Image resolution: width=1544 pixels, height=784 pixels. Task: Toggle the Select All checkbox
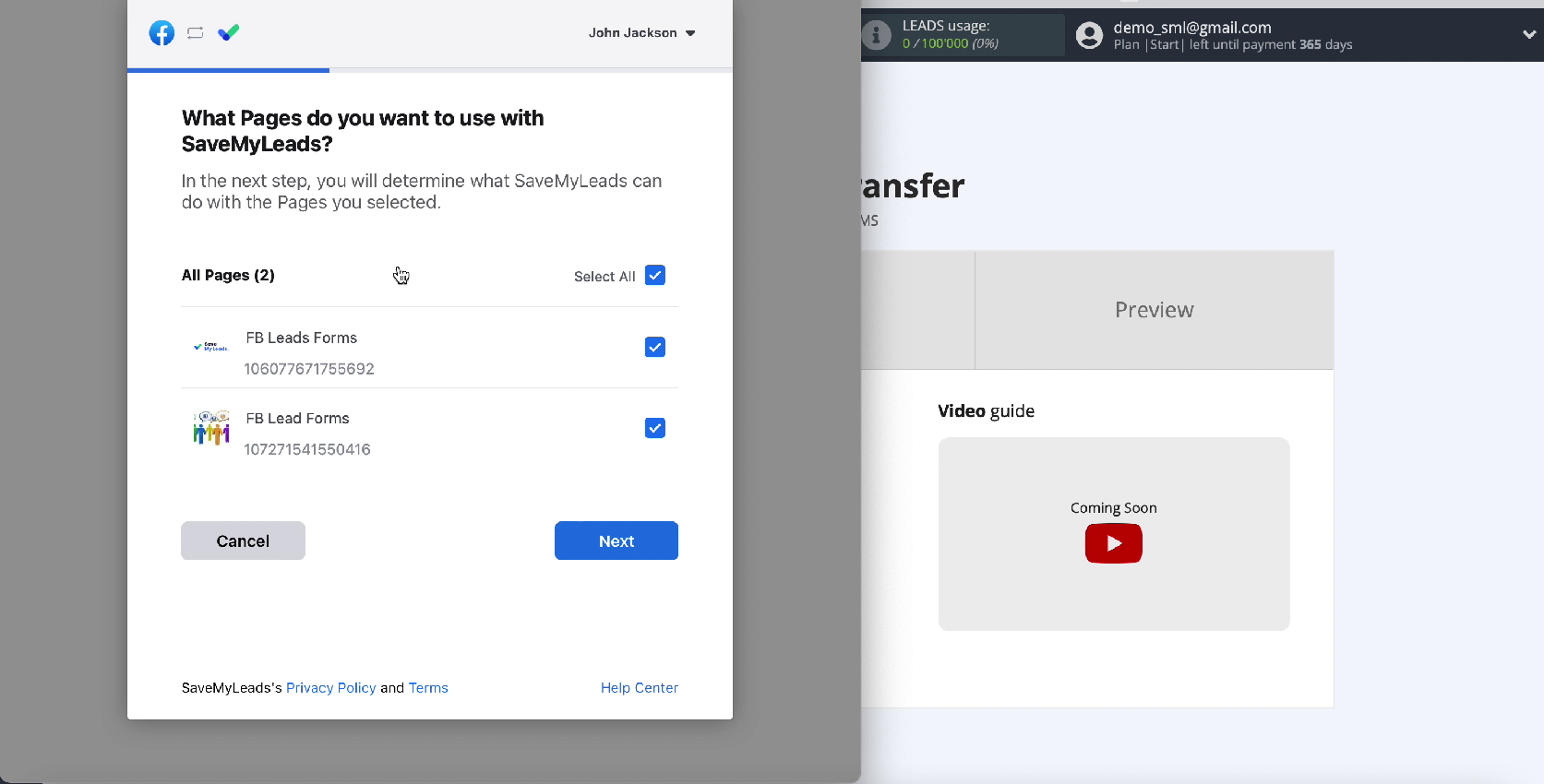click(655, 275)
